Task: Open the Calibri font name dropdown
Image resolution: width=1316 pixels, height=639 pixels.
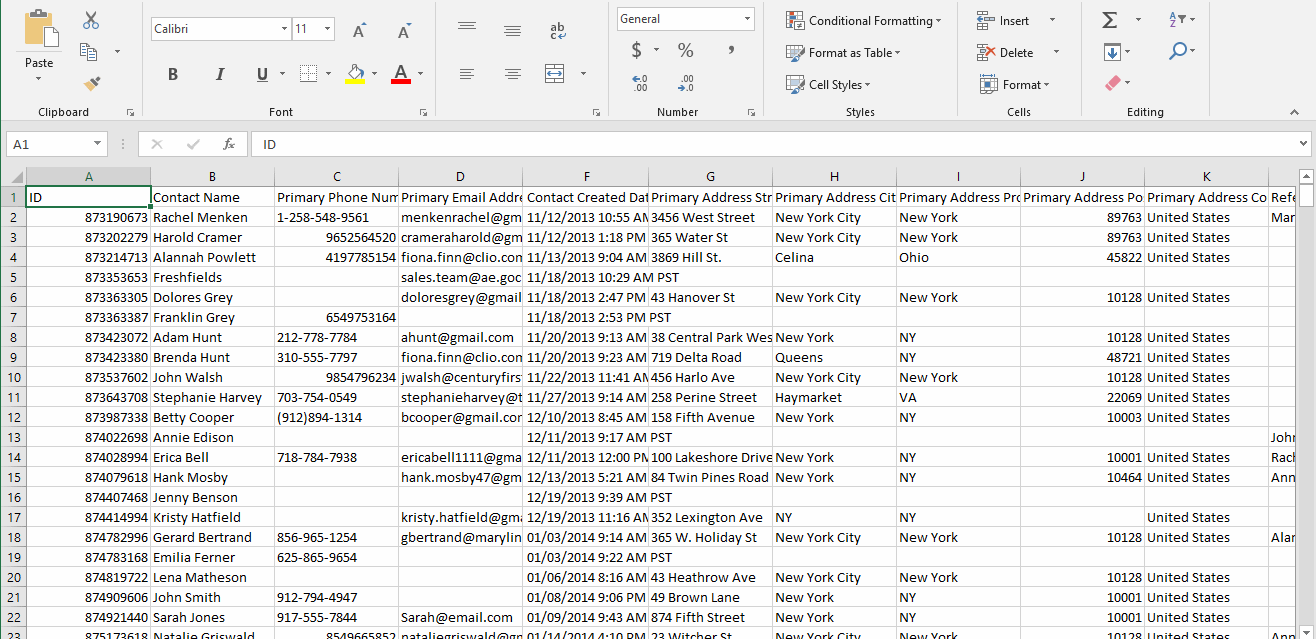Action: 284,29
